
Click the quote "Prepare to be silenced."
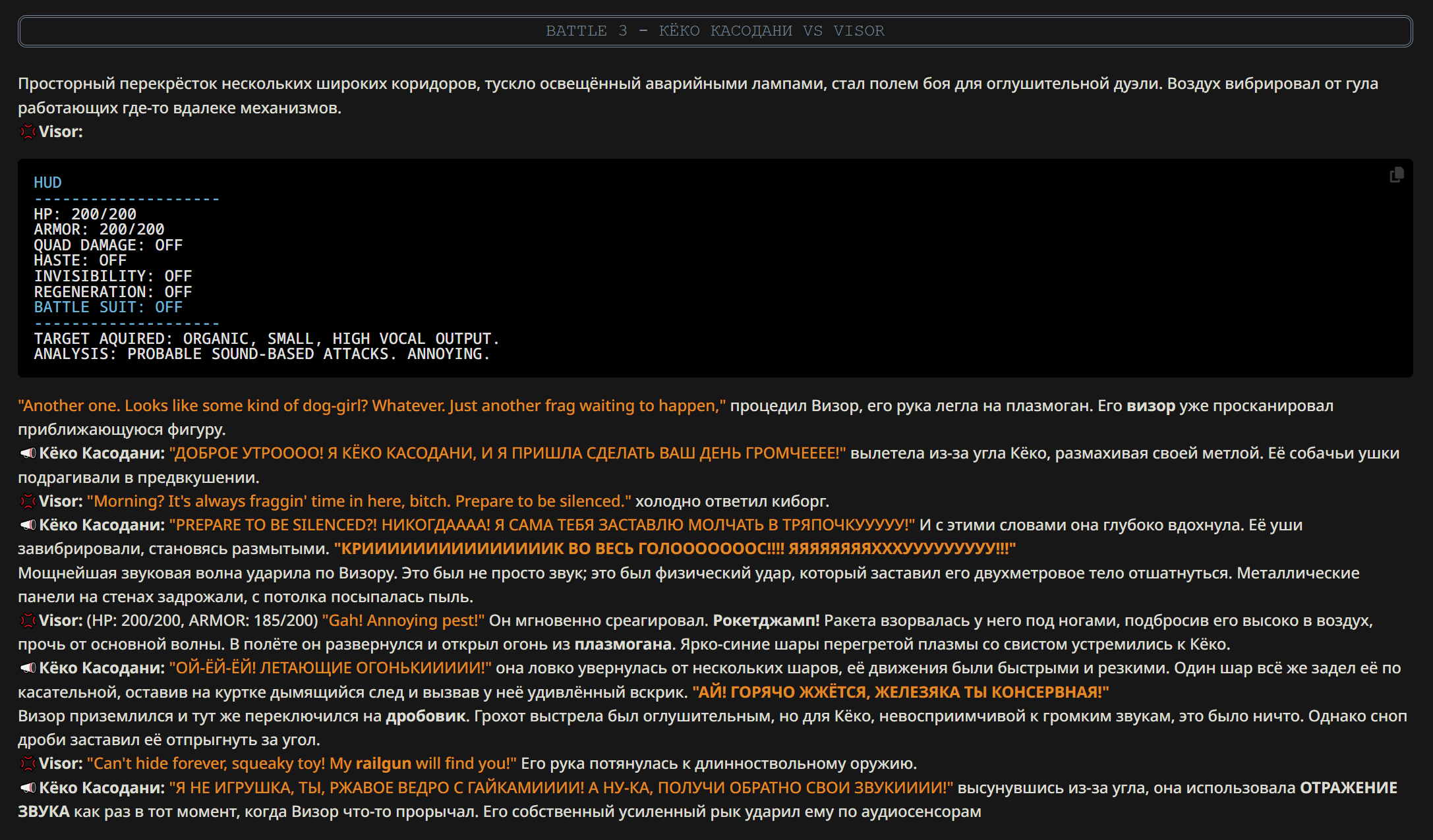[x=543, y=501]
